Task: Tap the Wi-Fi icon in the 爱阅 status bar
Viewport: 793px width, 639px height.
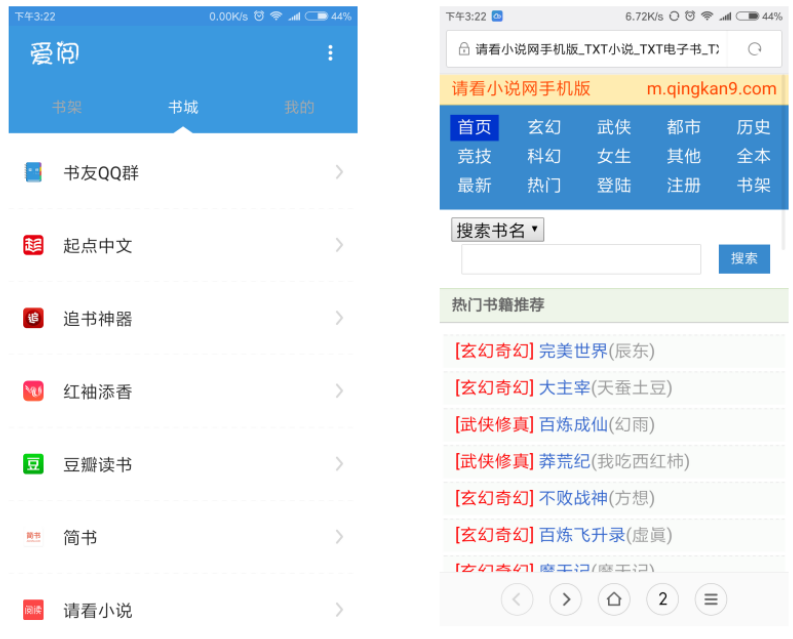Action: (x=276, y=16)
